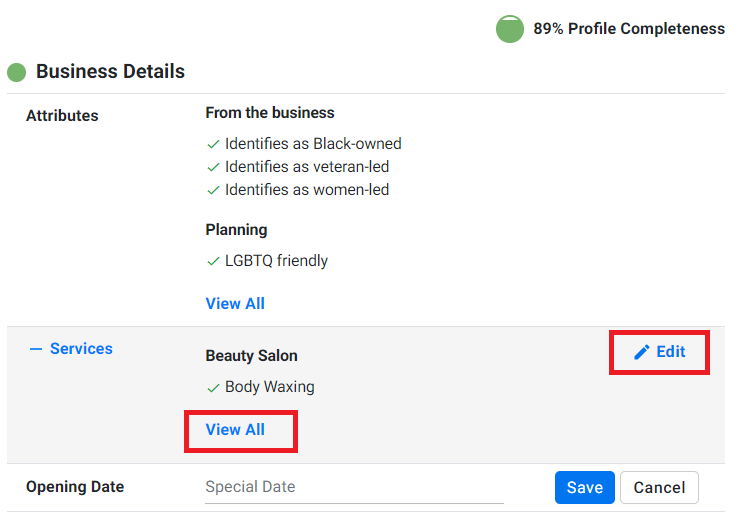Click the checkmark beside Identifies as women-led

213,190
